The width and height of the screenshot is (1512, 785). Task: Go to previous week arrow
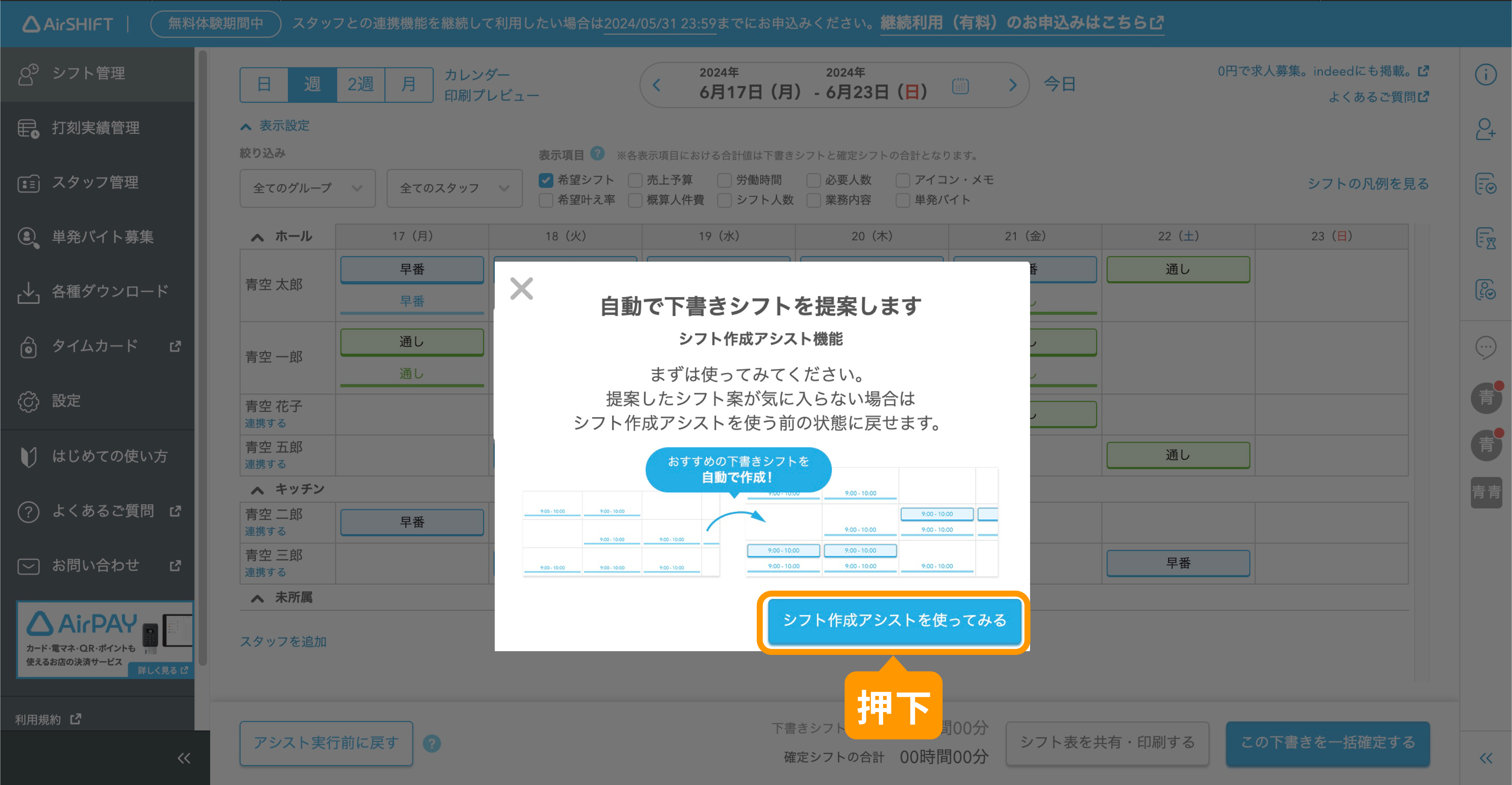(x=657, y=86)
